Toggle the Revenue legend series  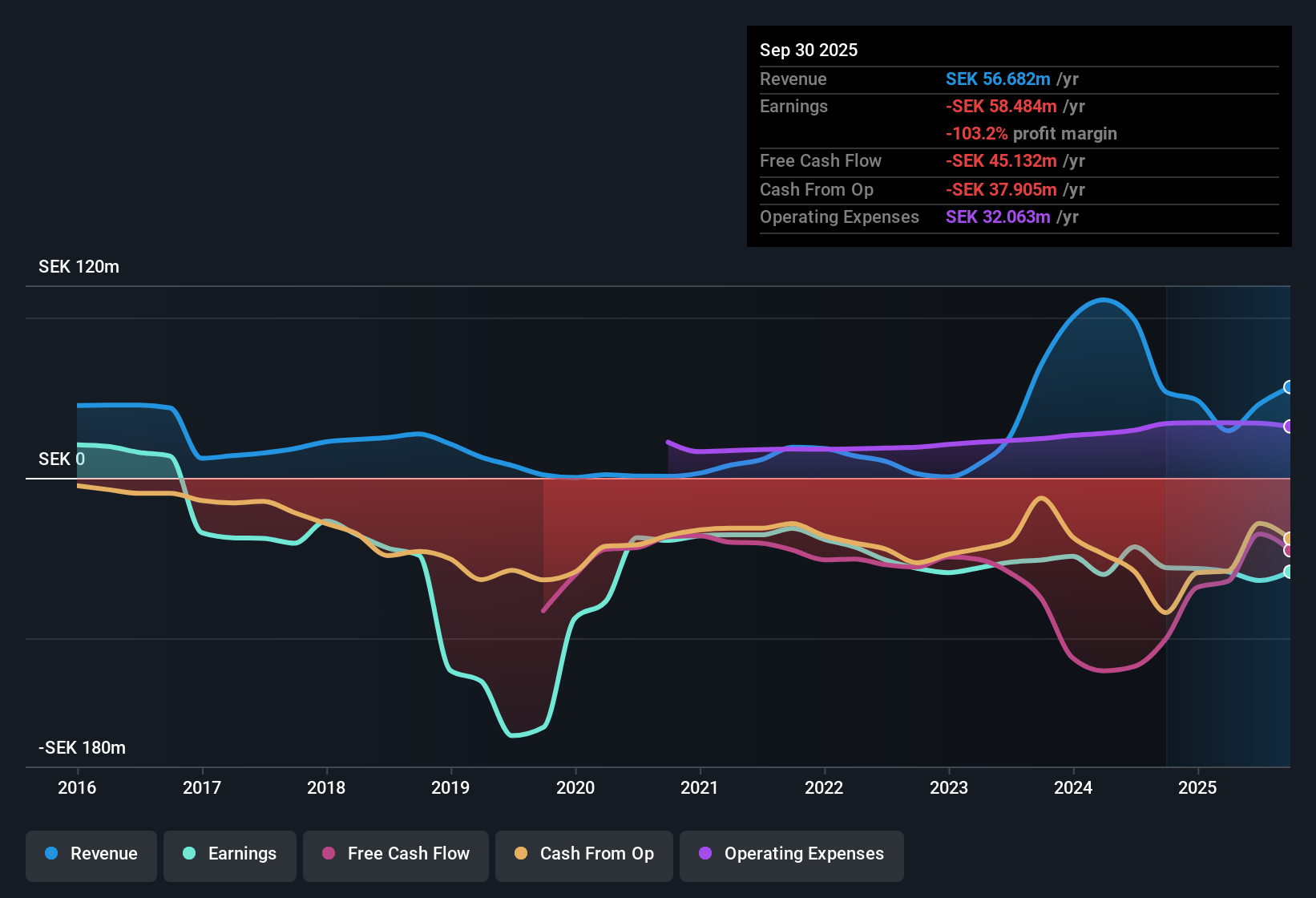(91, 854)
